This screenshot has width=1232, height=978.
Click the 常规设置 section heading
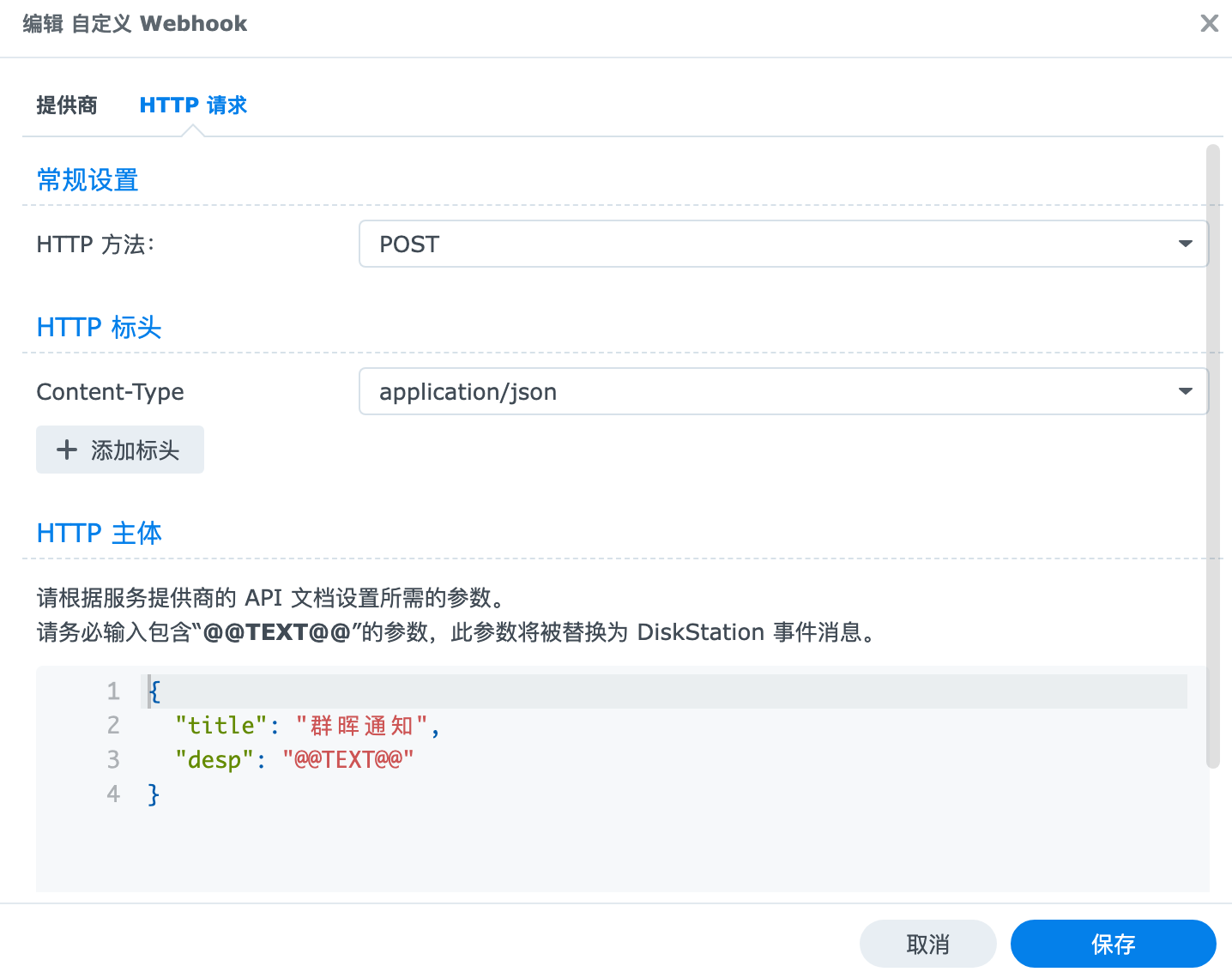(x=88, y=179)
